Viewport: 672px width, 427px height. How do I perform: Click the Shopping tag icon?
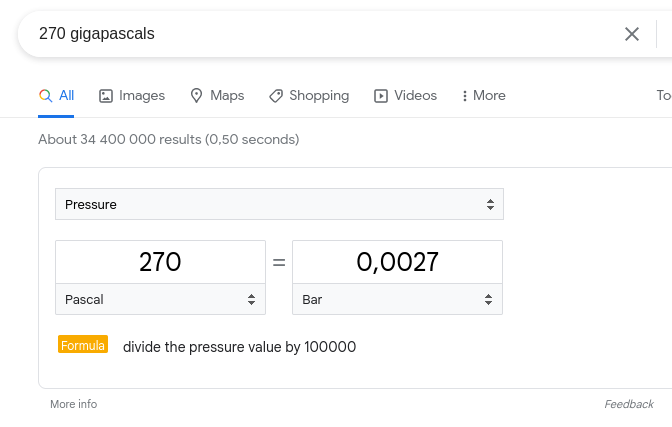[276, 96]
